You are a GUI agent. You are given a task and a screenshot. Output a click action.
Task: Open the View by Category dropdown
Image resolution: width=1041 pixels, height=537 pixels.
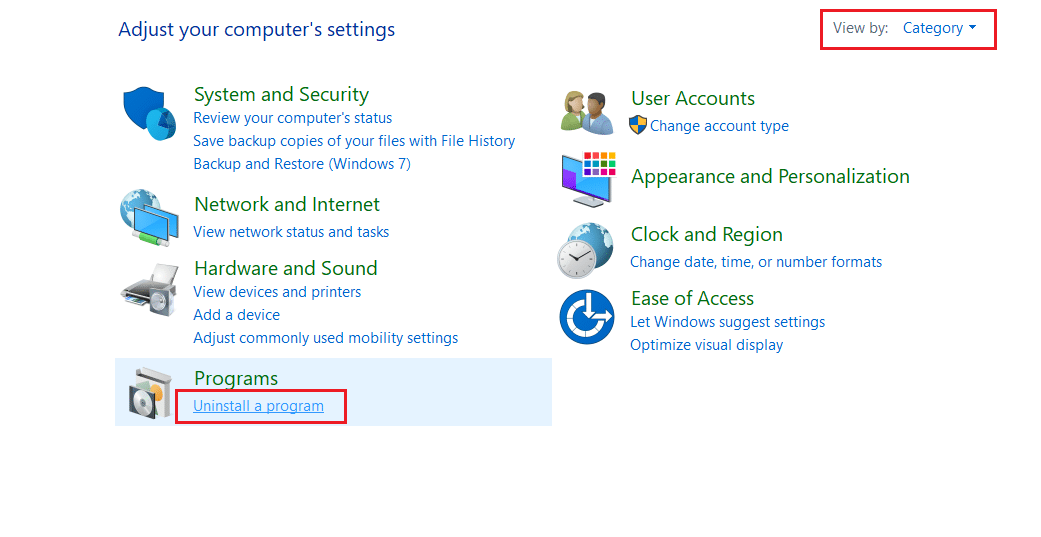[939, 28]
